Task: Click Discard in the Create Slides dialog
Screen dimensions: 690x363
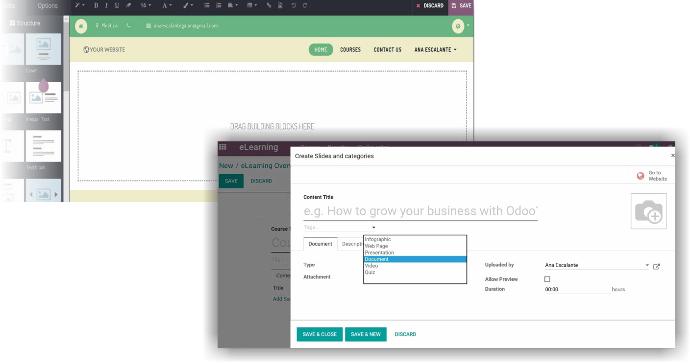Action: 405,334
